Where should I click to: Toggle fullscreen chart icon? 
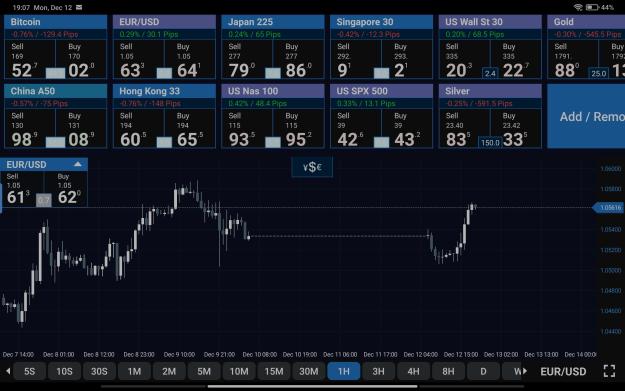[609, 371]
